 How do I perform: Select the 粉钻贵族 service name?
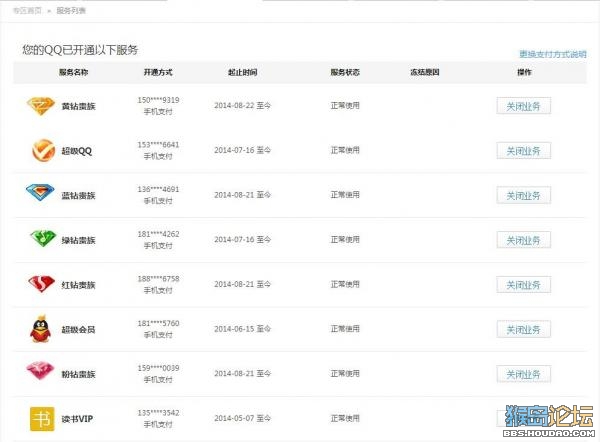78,374
